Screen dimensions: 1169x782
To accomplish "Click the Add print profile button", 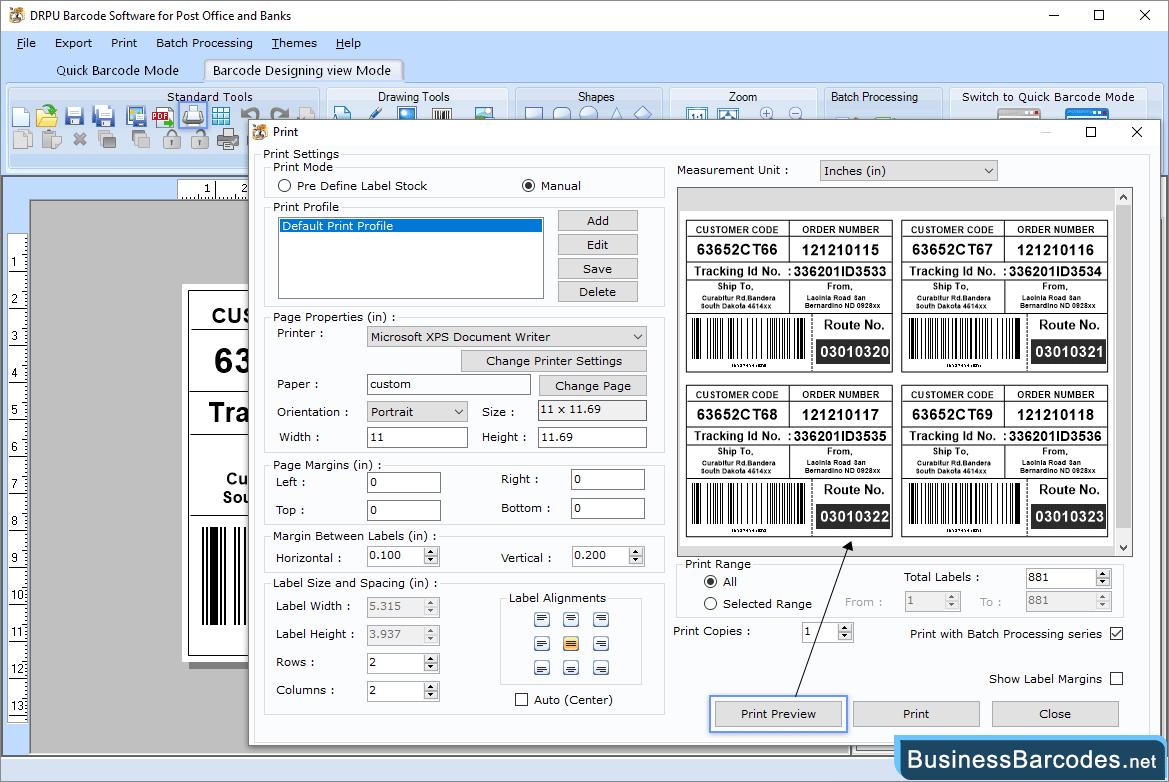I will pyautogui.click(x=598, y=221).
